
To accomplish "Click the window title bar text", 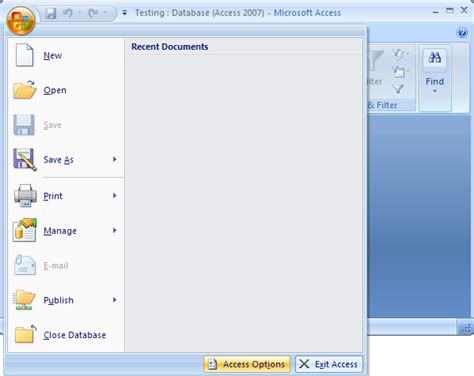I will point(238,13).
